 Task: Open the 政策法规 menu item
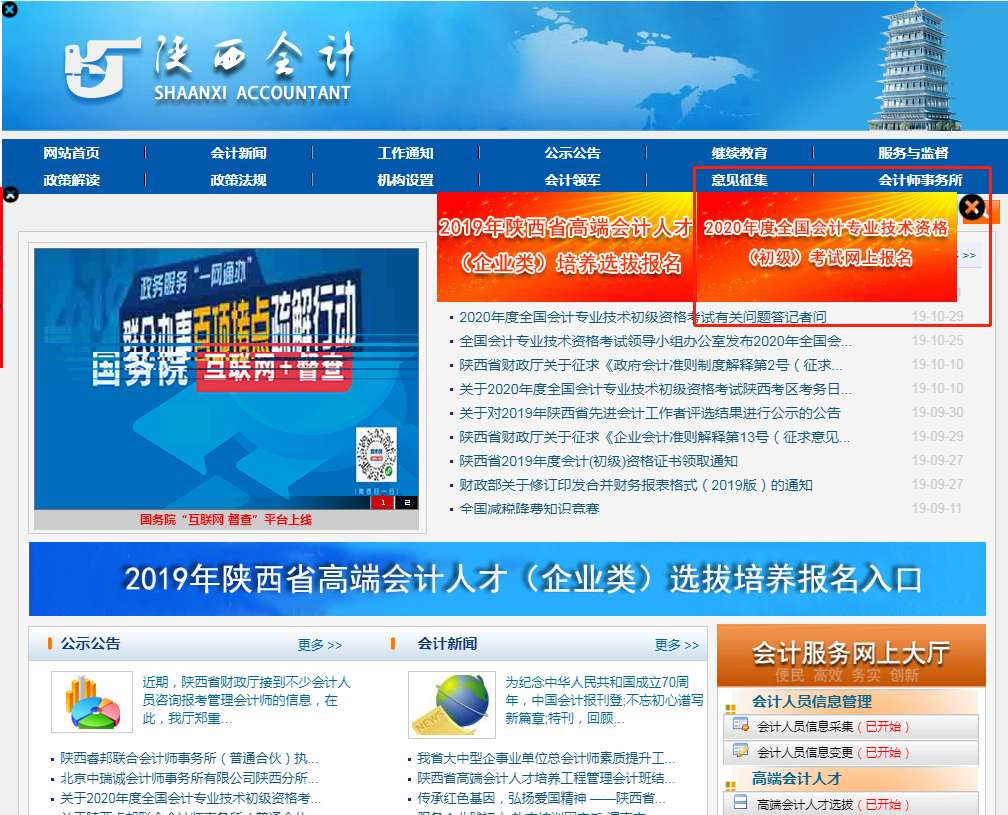[238, 180]
